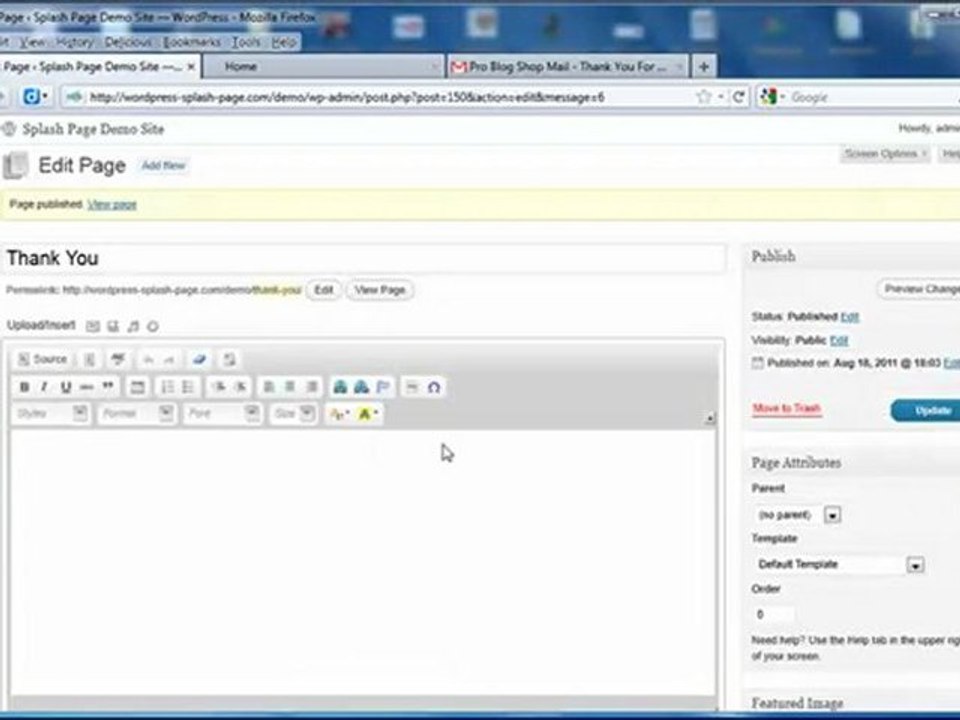Click the permalink Edit button
Viewport: 960px width, 720px height.
[323, 290]
